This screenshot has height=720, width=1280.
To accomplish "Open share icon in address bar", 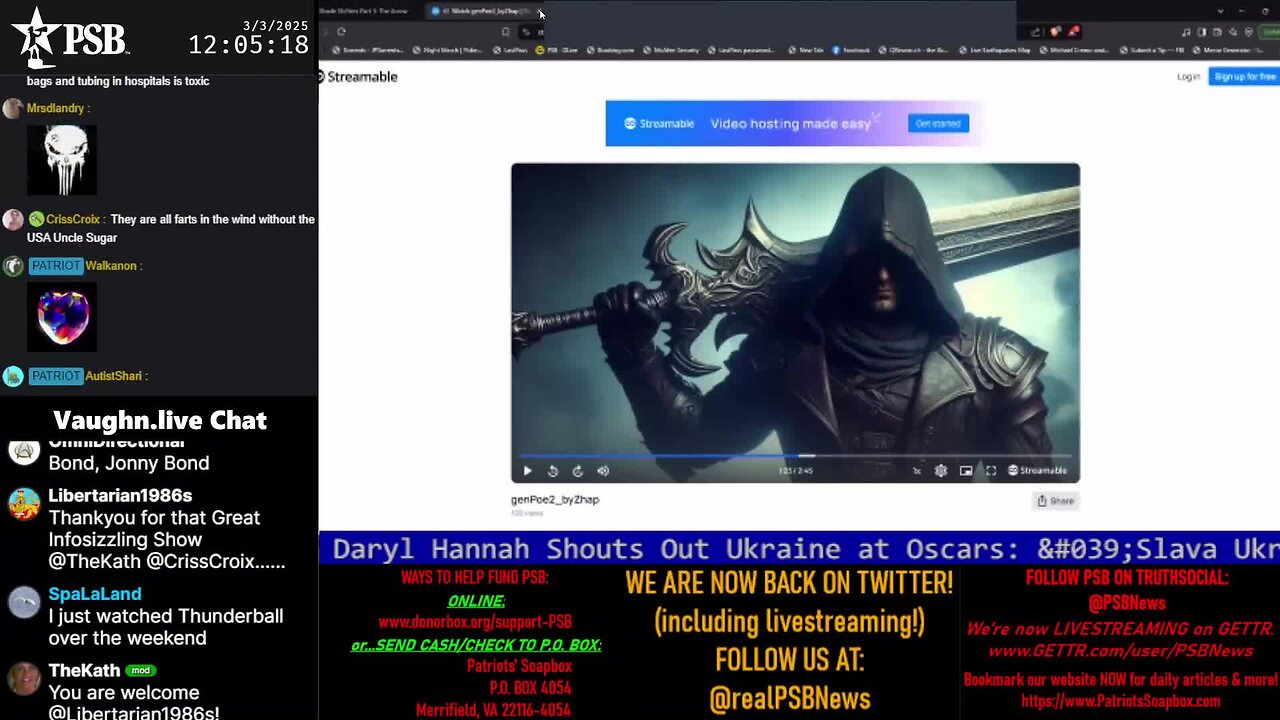I will click(1036, 32).
